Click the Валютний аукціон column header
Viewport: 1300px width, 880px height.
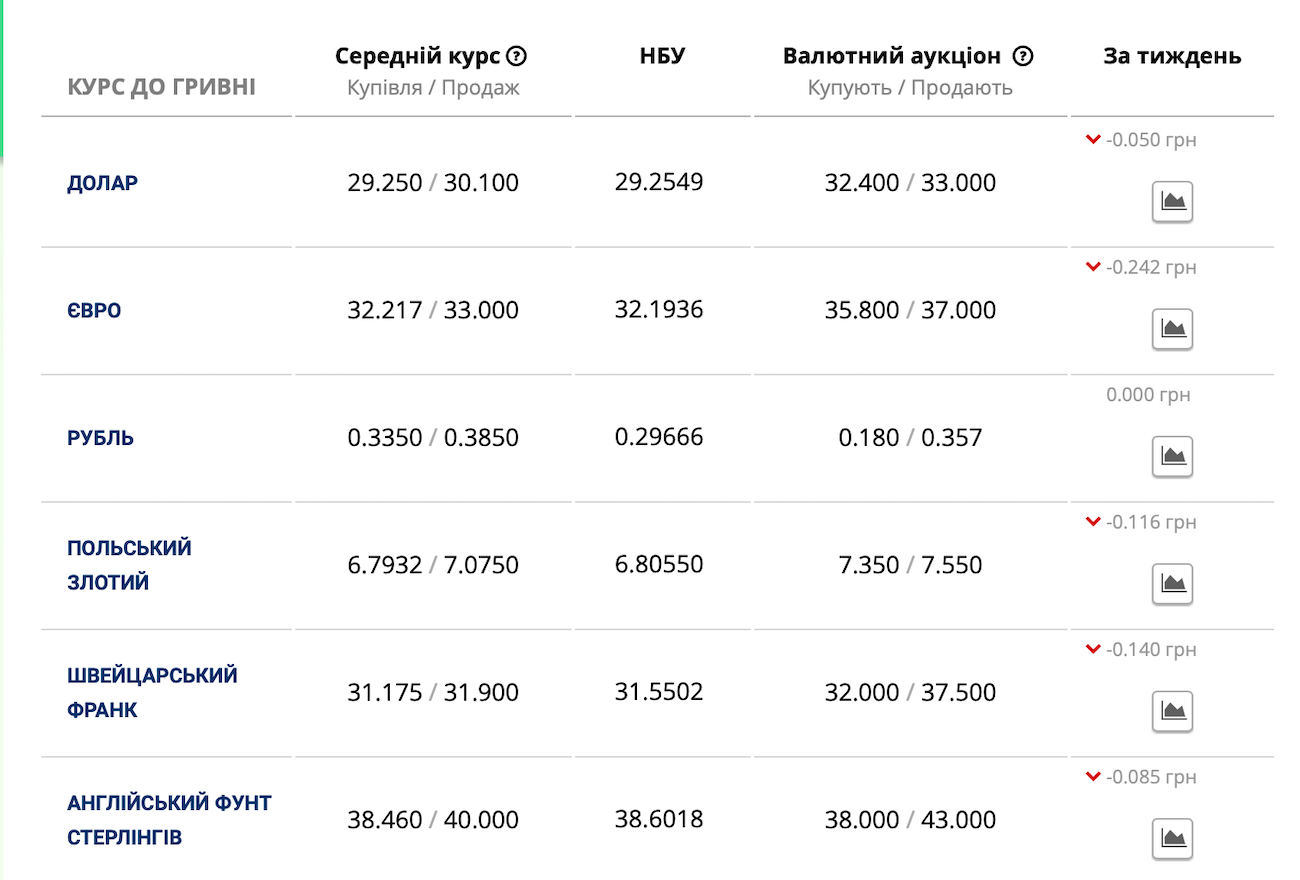(x=891, y=56)
